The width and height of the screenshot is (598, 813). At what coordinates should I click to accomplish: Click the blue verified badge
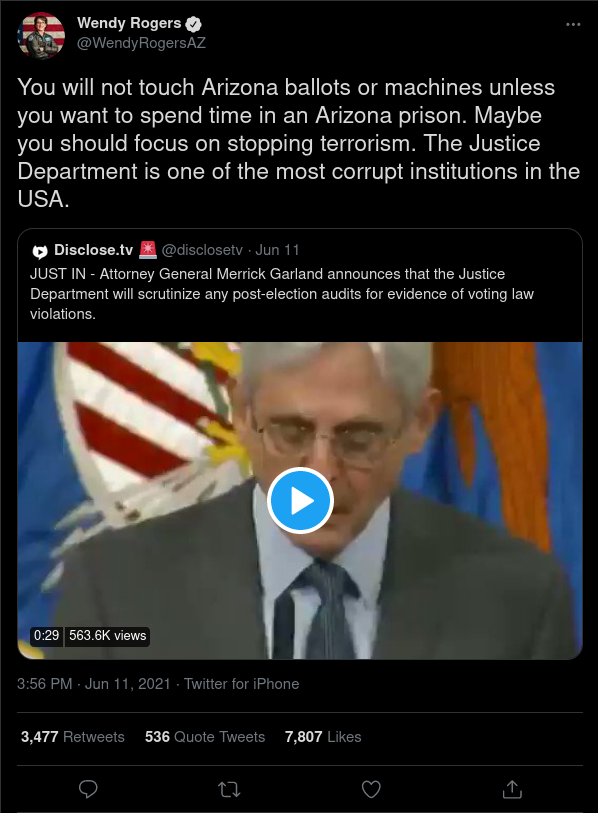coord(194,24)
